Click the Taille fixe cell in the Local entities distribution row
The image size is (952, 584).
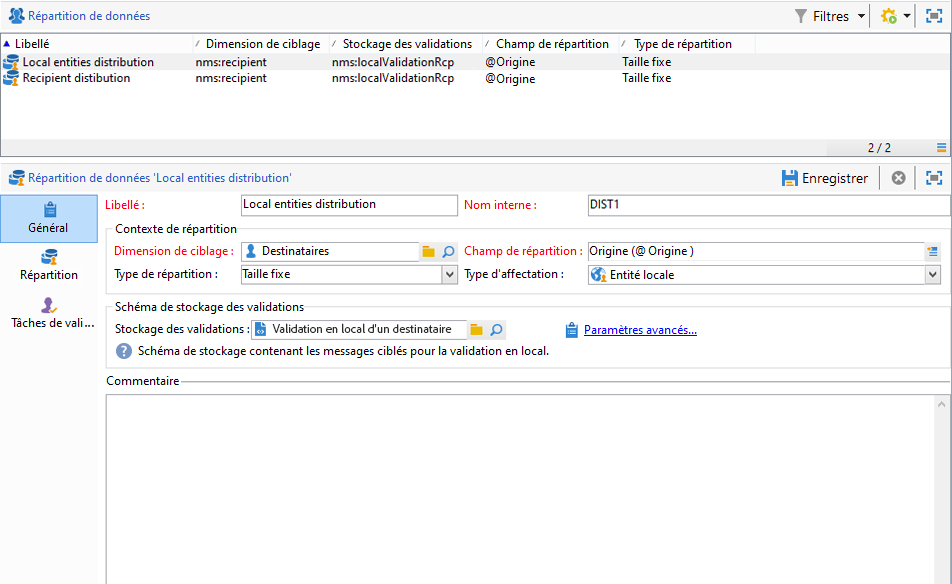[x=647, y=62]
